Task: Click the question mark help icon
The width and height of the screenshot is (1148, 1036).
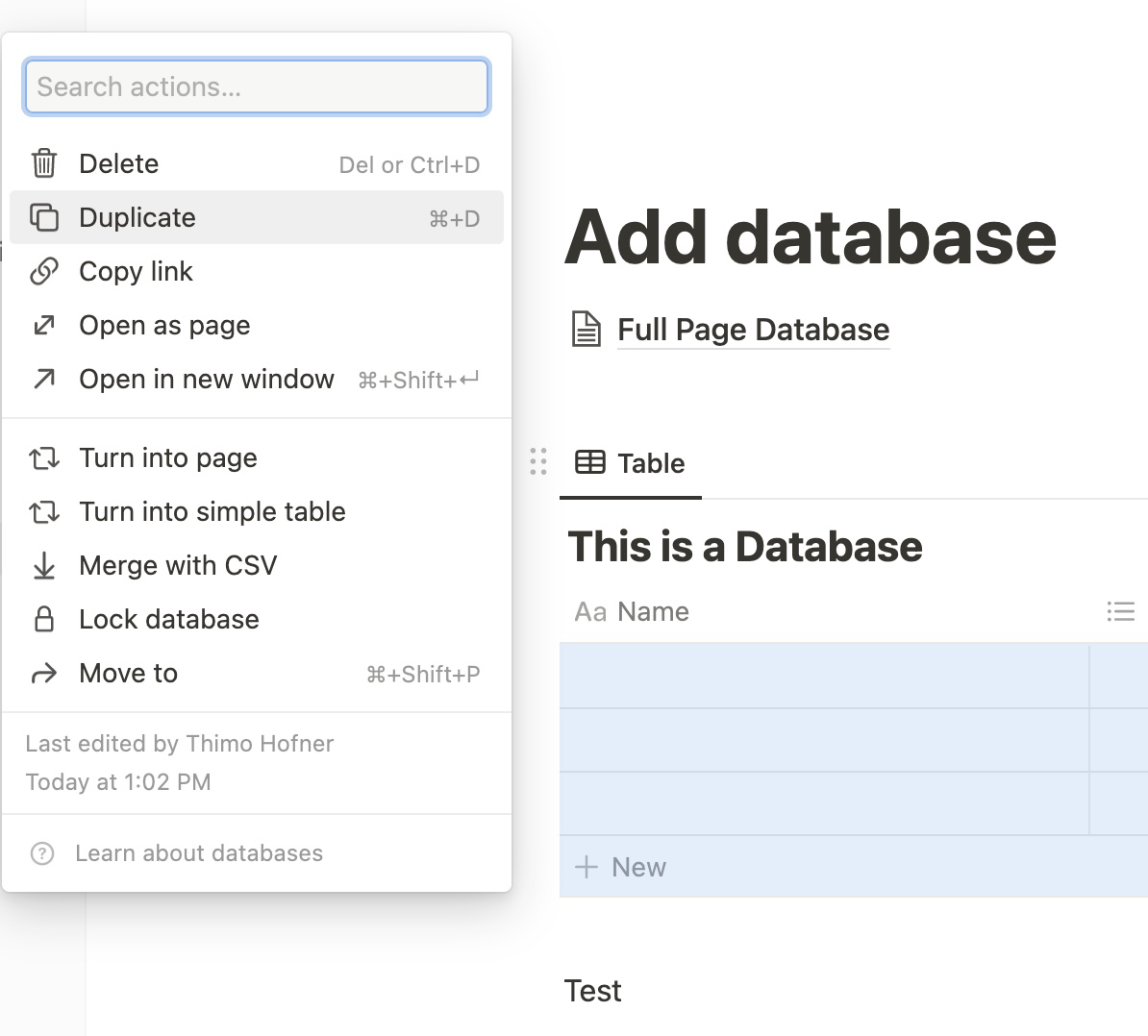Action: pyautogui.click(x=42, y=853)
